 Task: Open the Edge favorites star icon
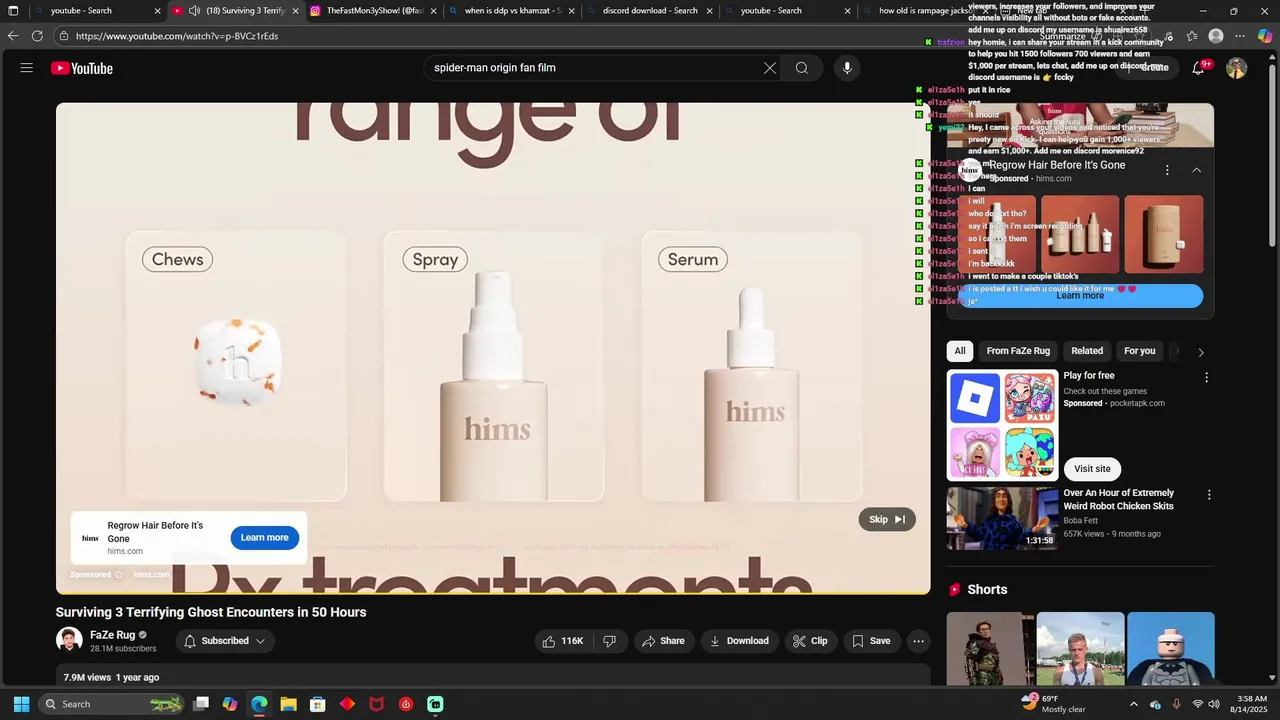click(1192, 36)
